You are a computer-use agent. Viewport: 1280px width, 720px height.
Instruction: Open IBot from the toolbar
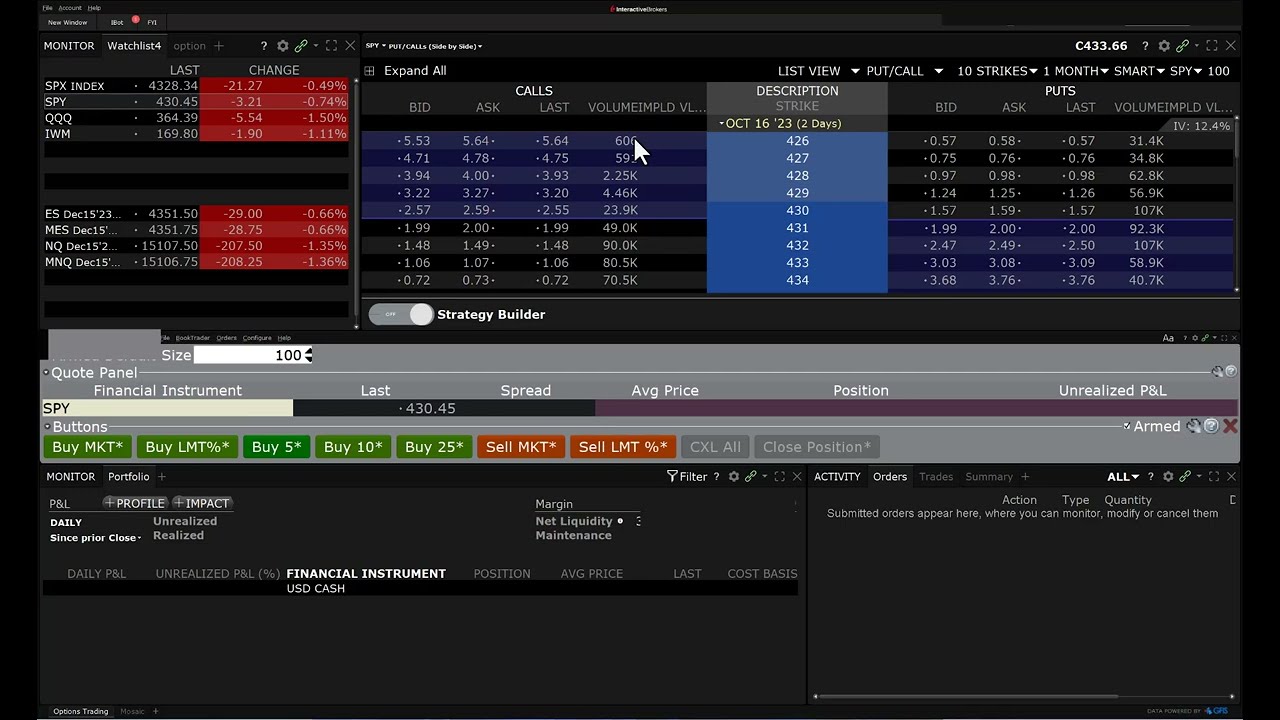point(119,22)
